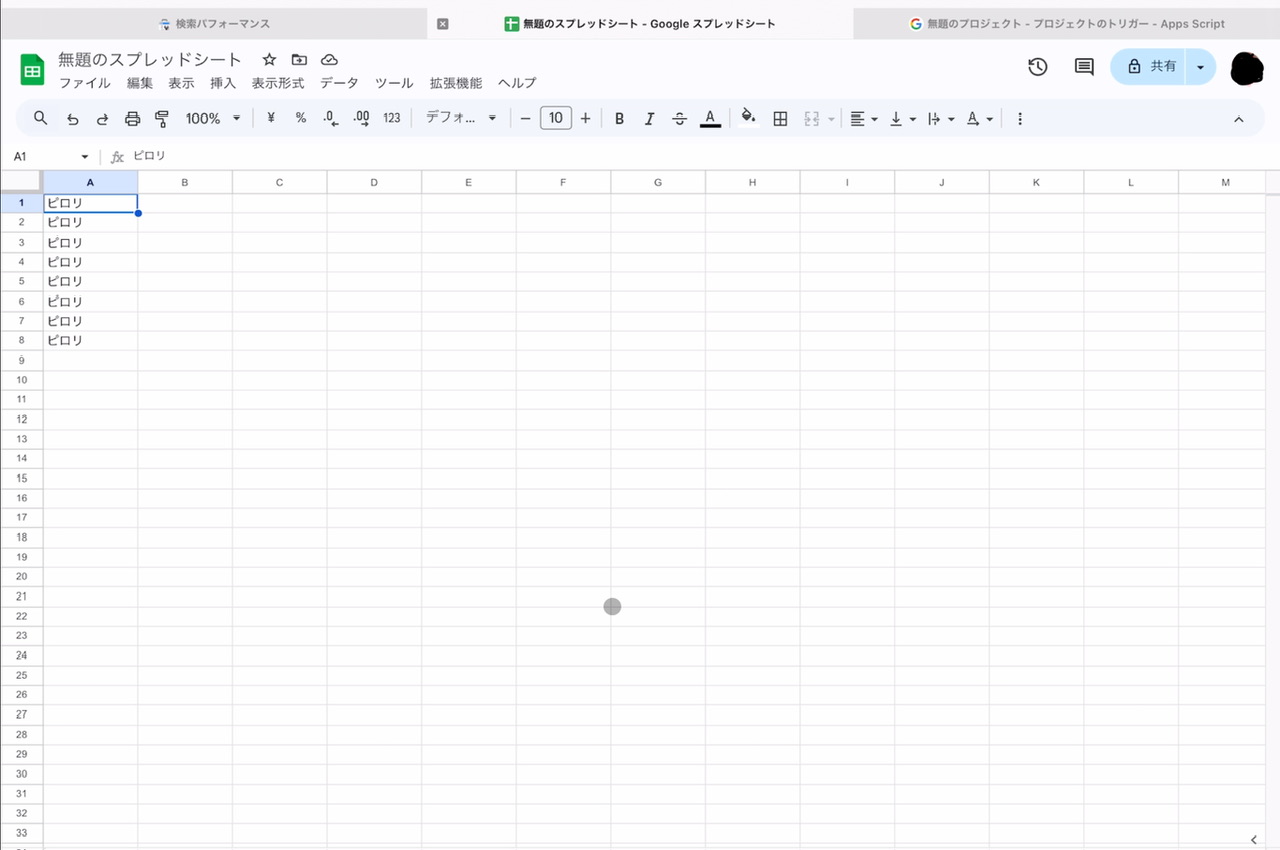Undo the last action
This screenshot has width=1280, height=850.
(72, 118)
